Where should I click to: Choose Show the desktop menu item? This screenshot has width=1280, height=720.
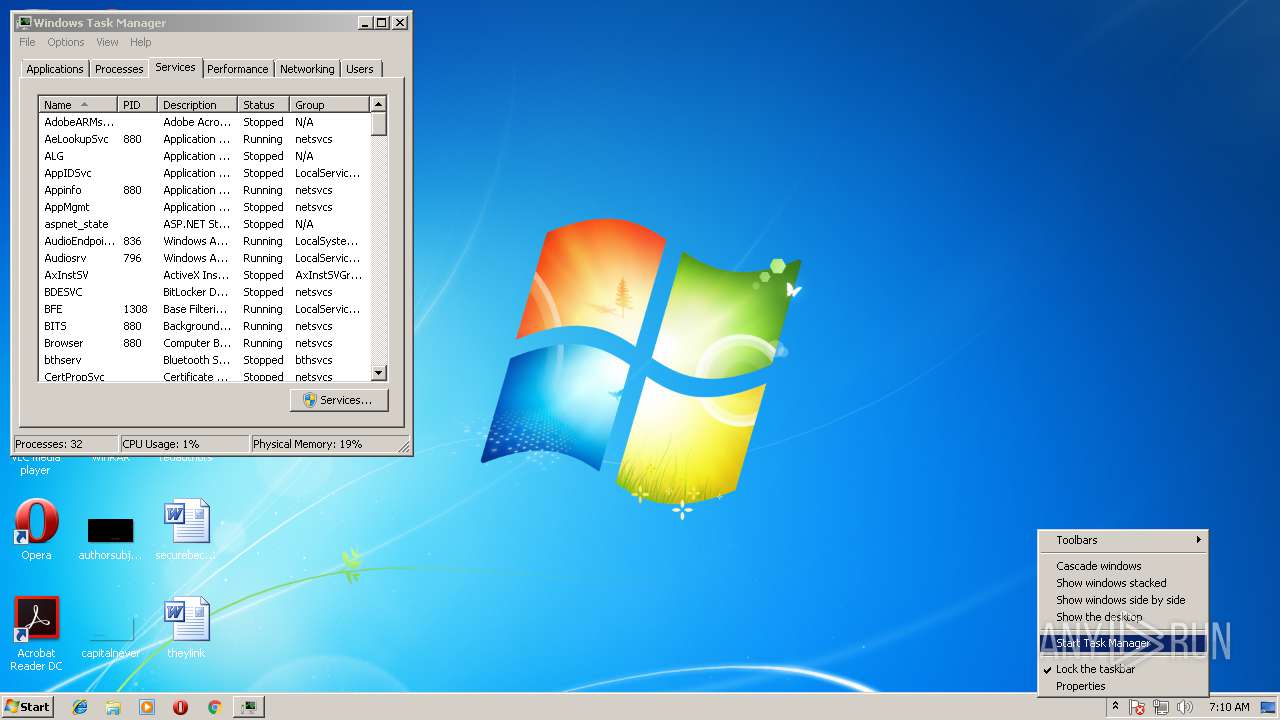1123,617
